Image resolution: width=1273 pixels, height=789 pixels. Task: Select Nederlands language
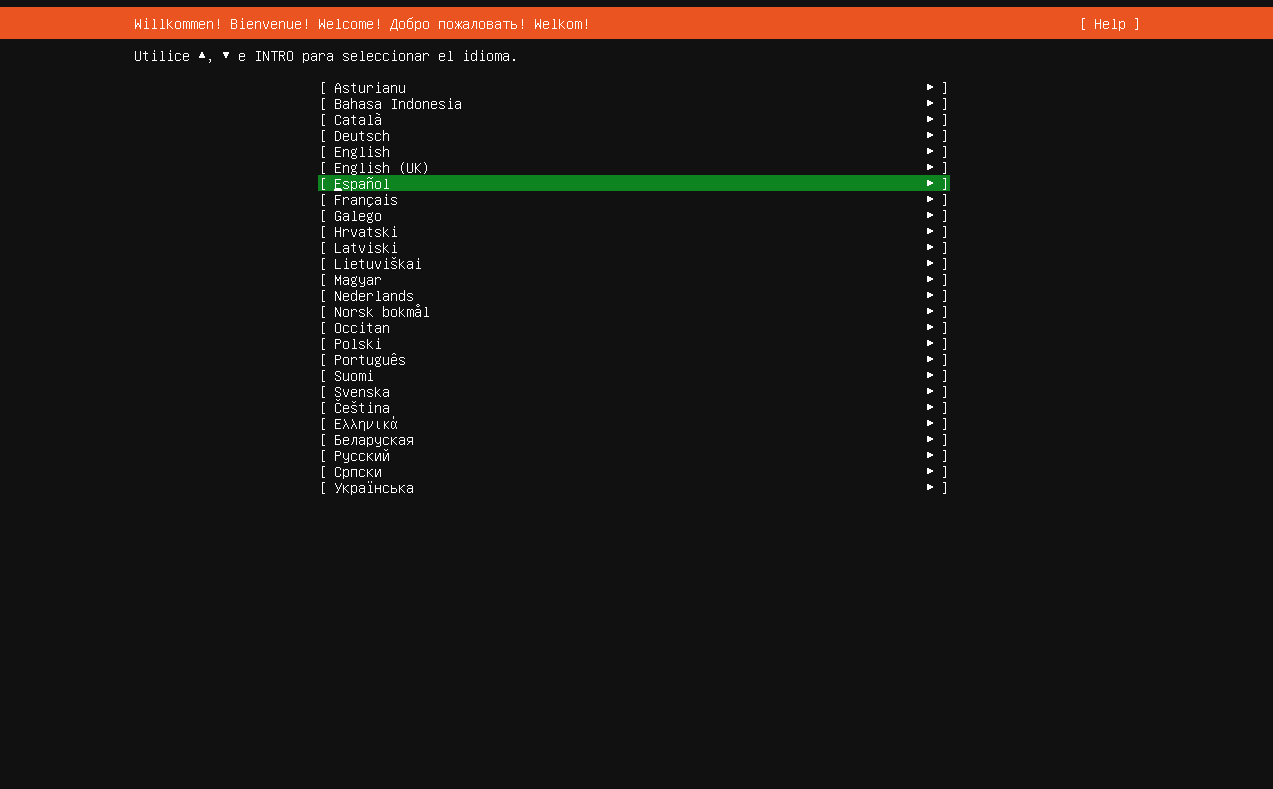coord(634,296)
